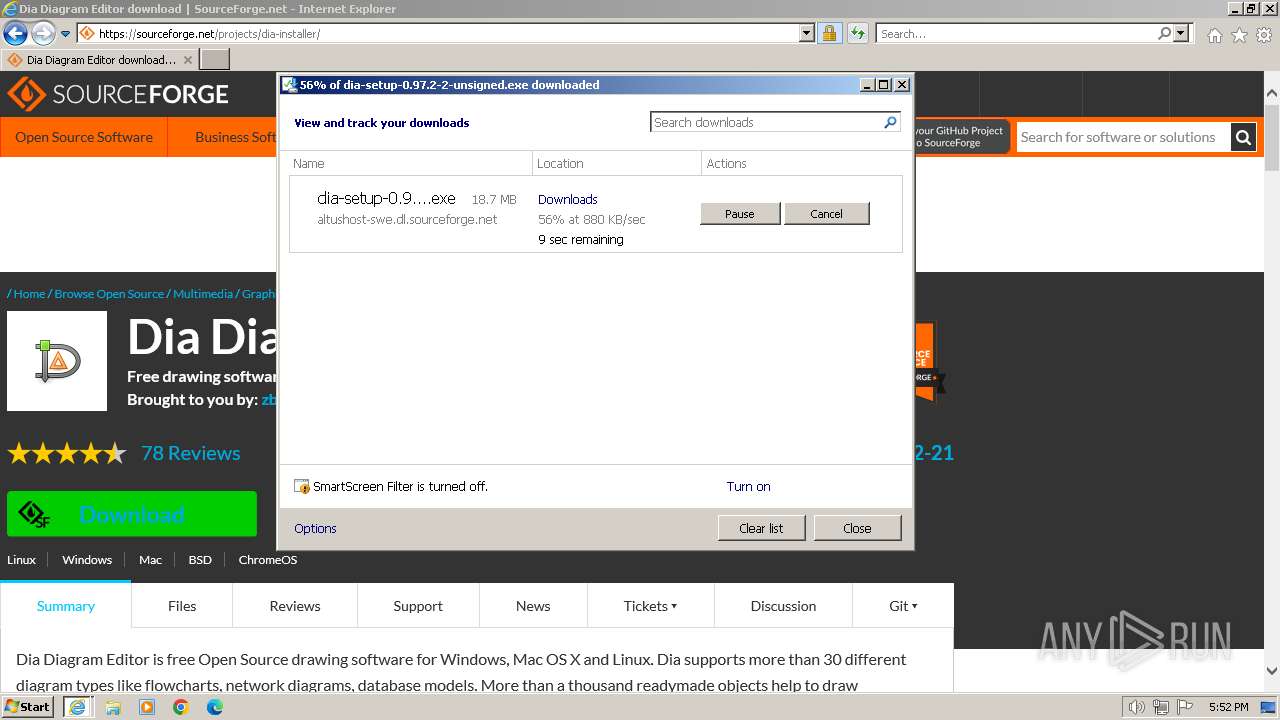The height and width of the screenshot is (720, 1280).
Task: Select the BSD platform link
Action: (200, 560)
